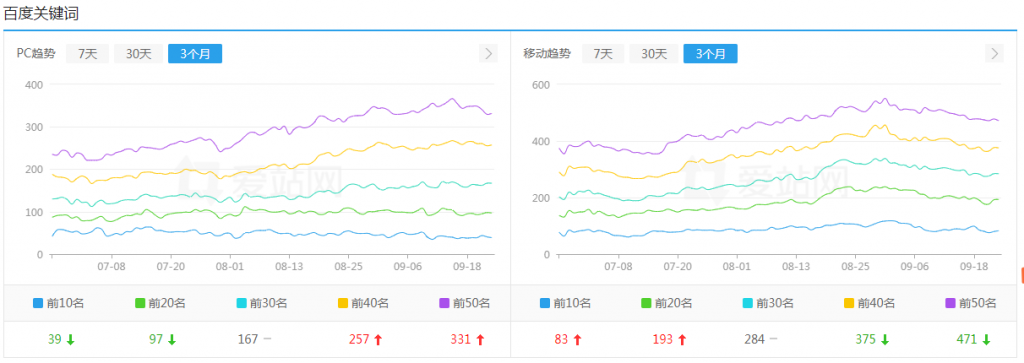
Task: Toggle 前30名 legend in PC趋势 chart
Action: coord(262,303)
